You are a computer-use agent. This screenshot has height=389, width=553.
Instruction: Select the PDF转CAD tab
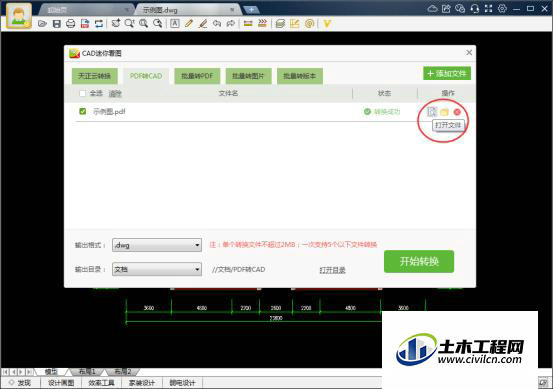[146, 76]
